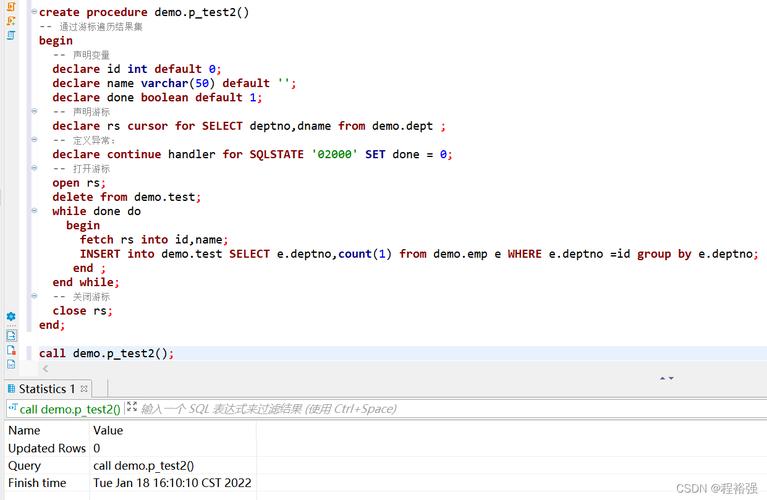Viewport: 767px width, 500px height.
Task: Collapse the declare rs cursor fold marker
Action: pyautogui.click(x=34, y=112)
